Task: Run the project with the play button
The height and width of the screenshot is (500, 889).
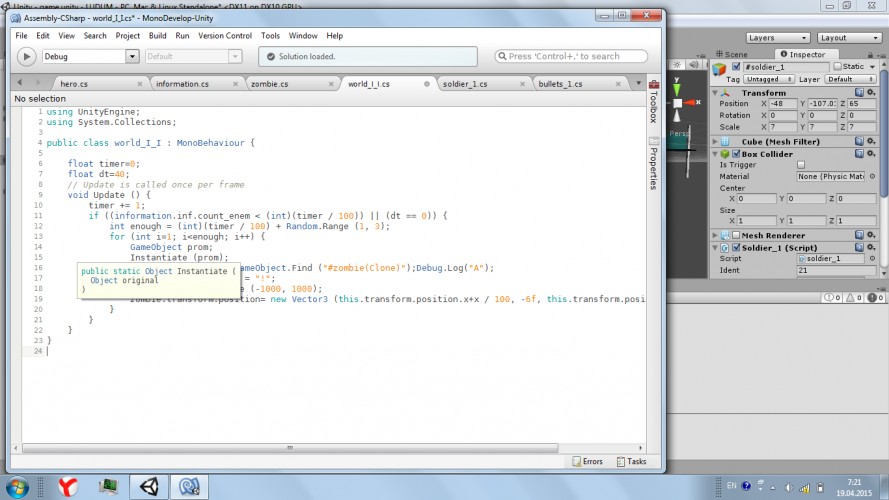Action: (26, 56)
